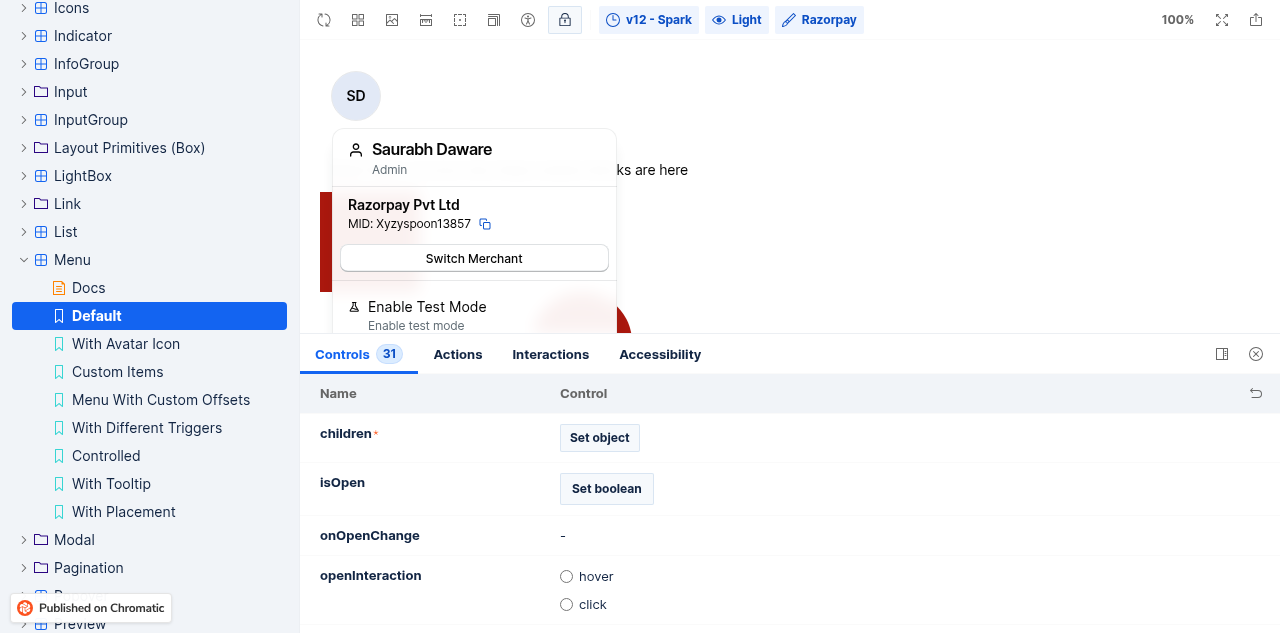Copy the MID with the copy icon

[x=485, y=224]
